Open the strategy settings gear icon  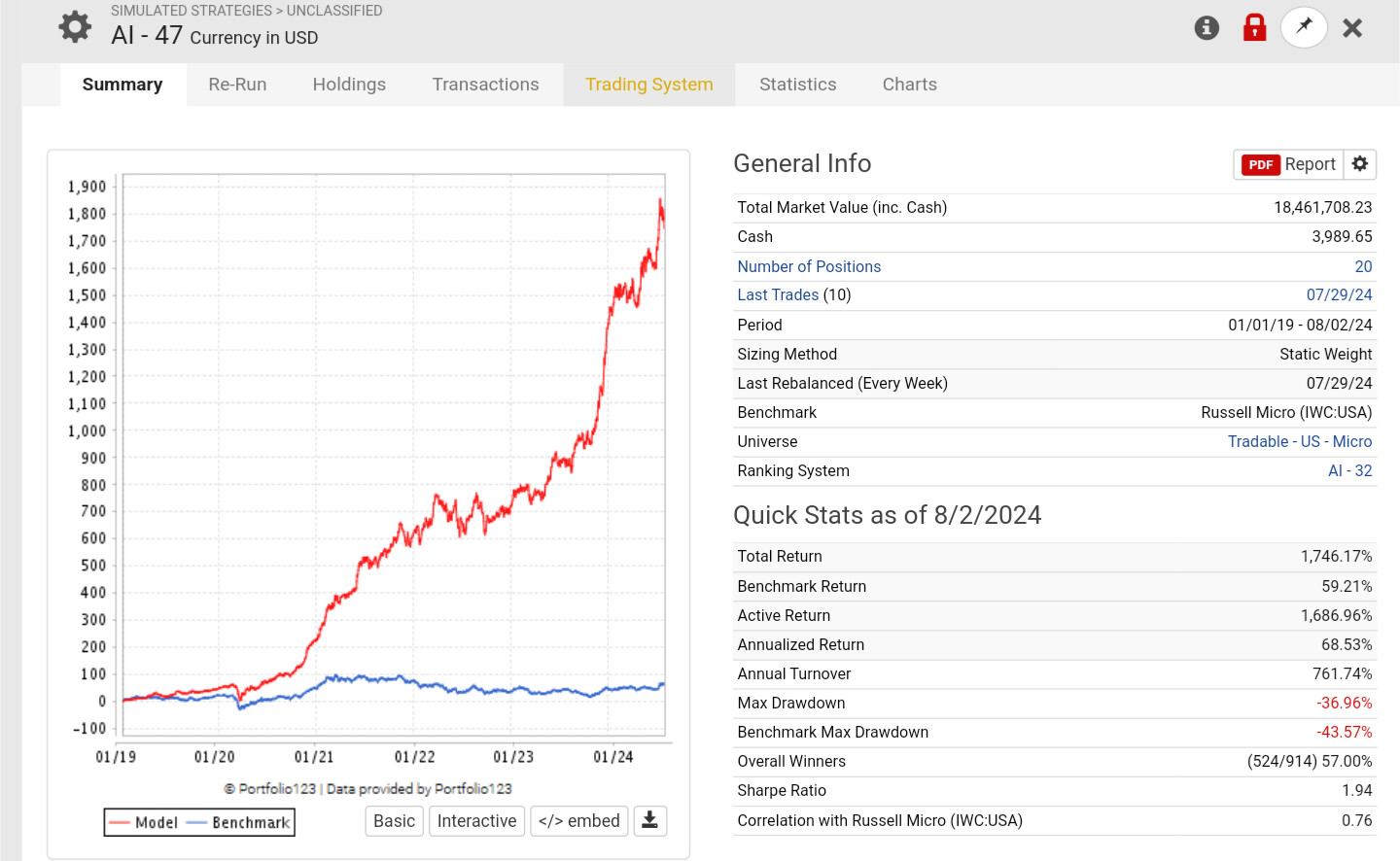pyautogui.click(x=75, y=27)
